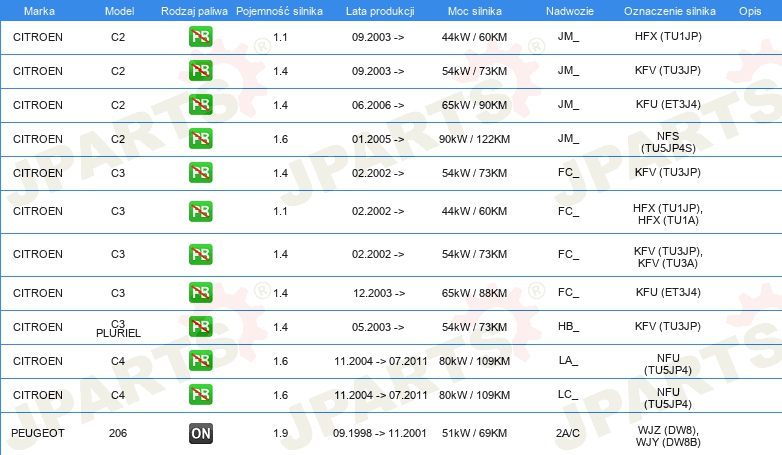Click the 2A/C body code
Viewport: 782px width, 455px height.
568,433
